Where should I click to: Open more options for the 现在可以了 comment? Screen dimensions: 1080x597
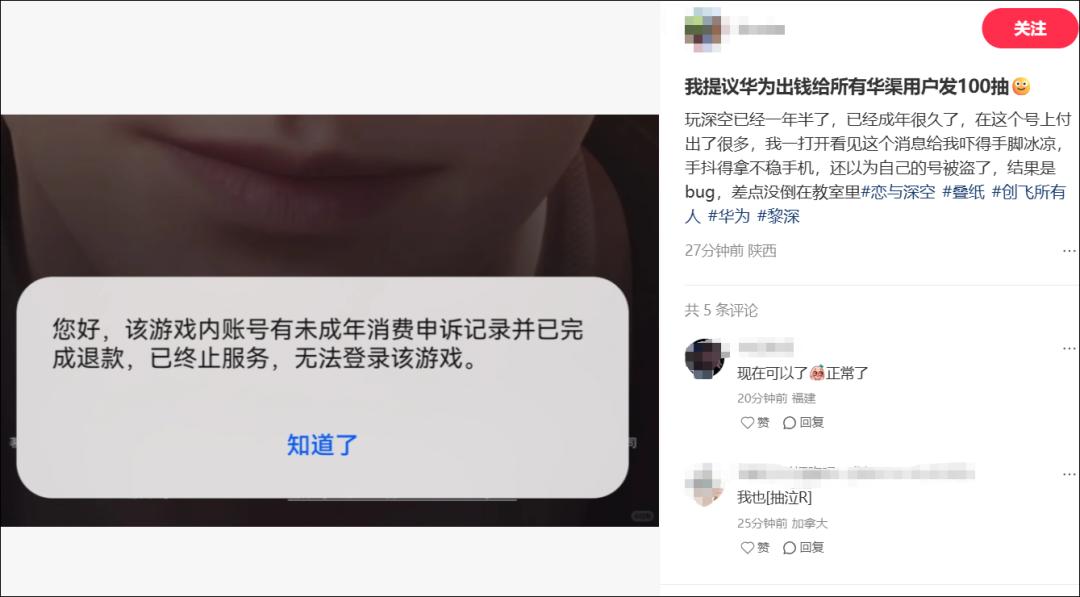click(1069, 348)
